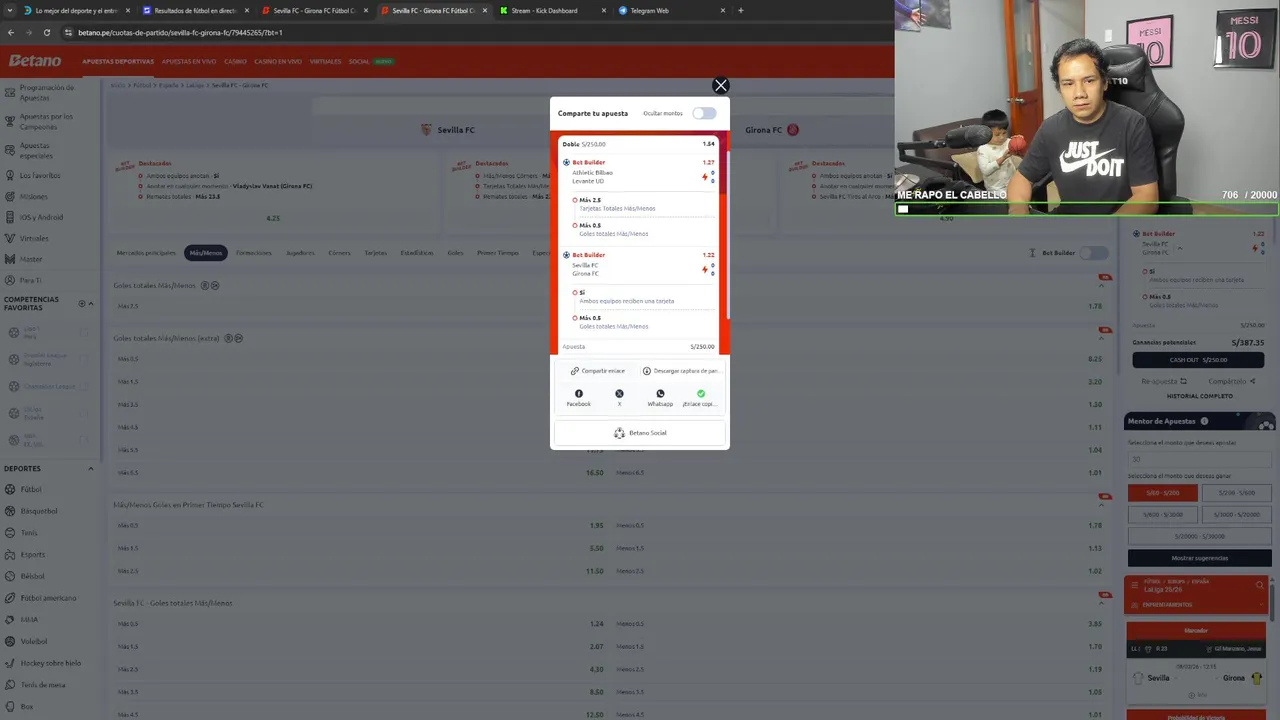Select Hockey sobre hielo sport
Image resolution: width=1280 pixels, height=720 pixels.
50,663
